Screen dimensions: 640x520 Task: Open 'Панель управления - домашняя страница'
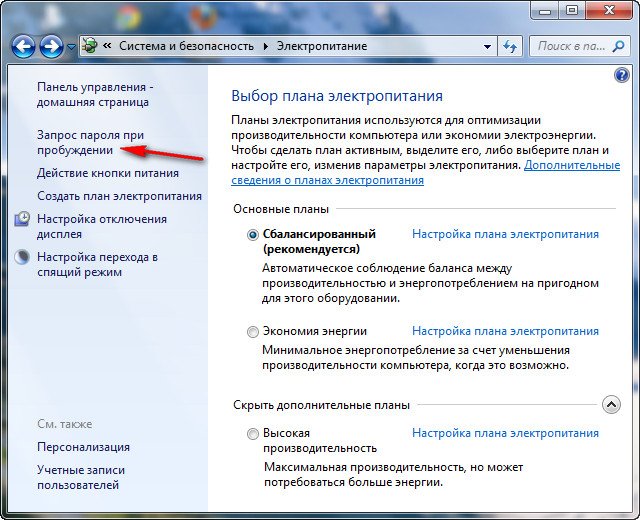tap(95, 94)
